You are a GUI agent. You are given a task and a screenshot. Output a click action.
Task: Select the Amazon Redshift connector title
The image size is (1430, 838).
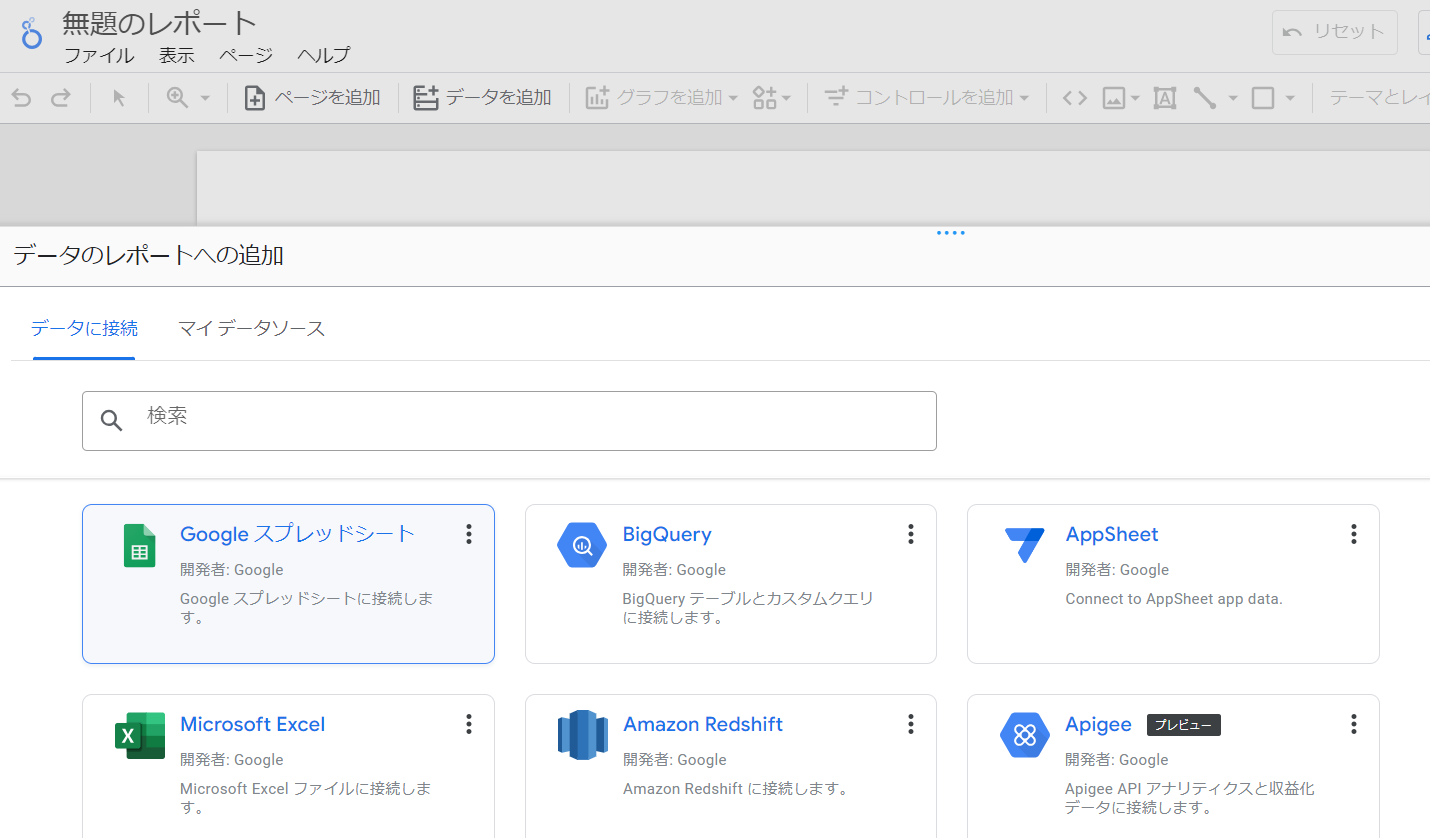pyautogui.click(x=703, y=724)
